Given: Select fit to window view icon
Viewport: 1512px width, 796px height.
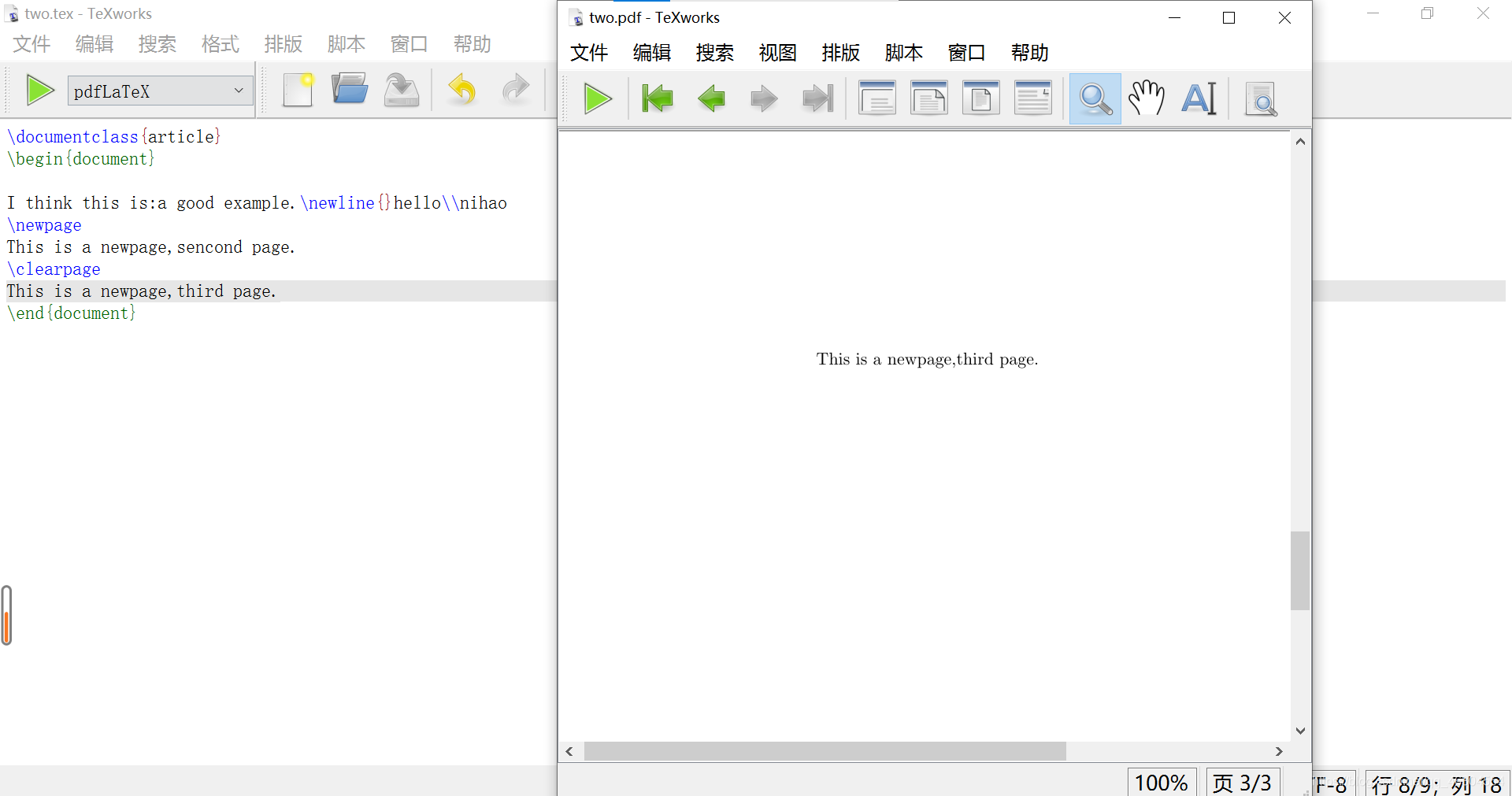Looking at the screenshot, I should coord(981,98).
